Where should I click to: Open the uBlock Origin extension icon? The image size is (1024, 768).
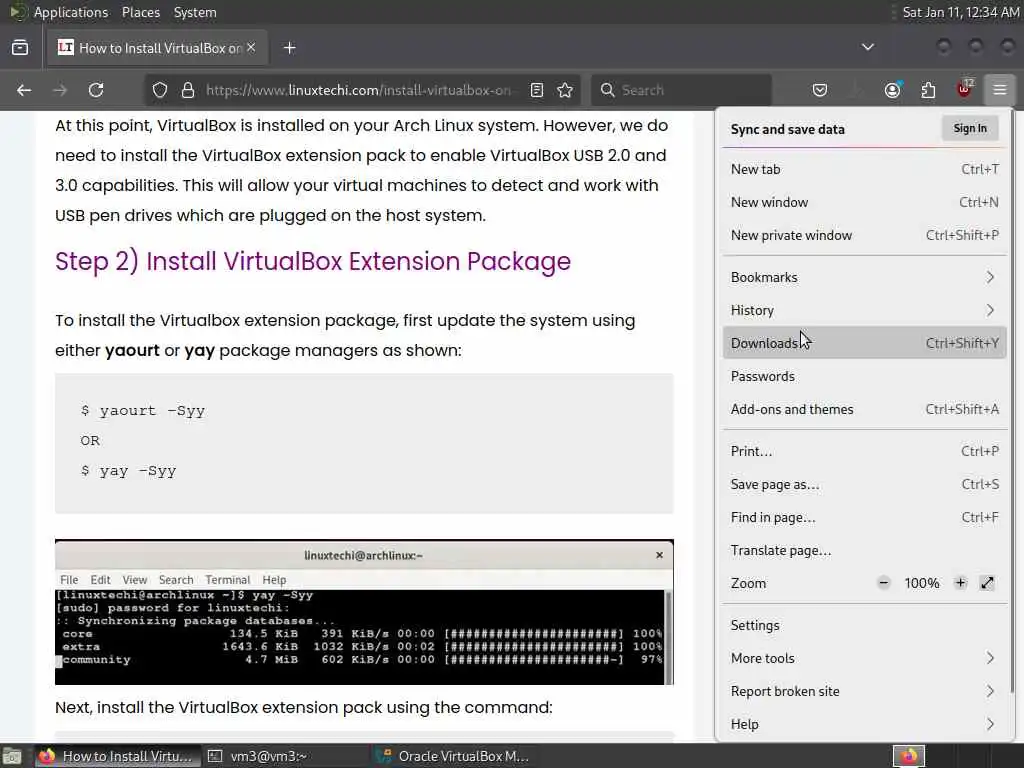[x=965, y=89]
